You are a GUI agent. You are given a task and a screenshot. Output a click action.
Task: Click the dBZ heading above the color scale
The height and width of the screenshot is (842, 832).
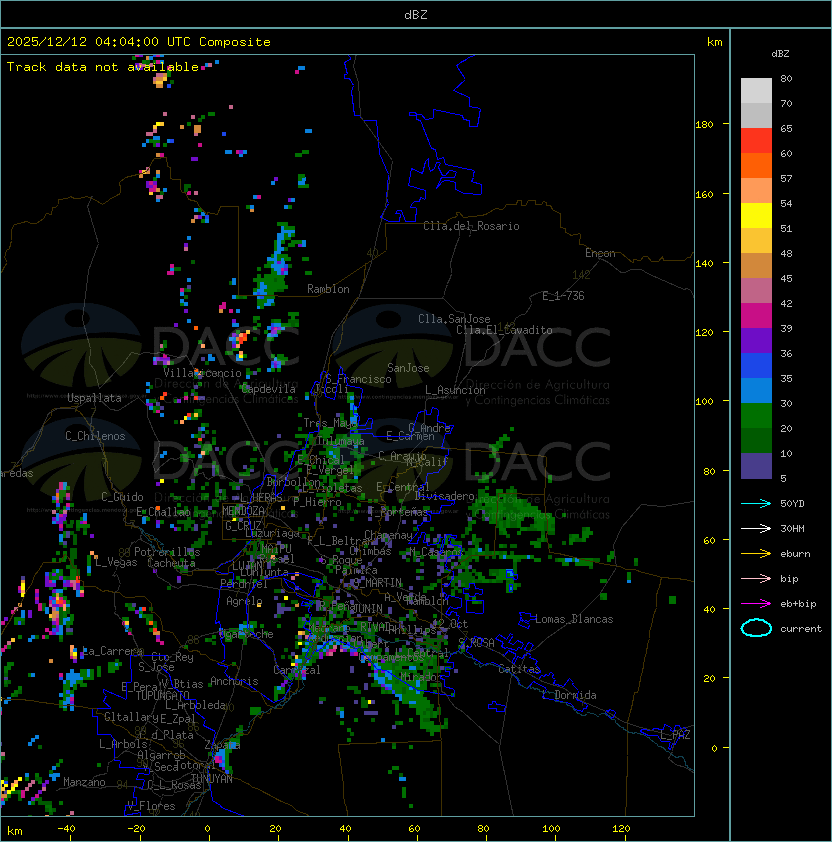pyautogui.click(x=780, y=54)
